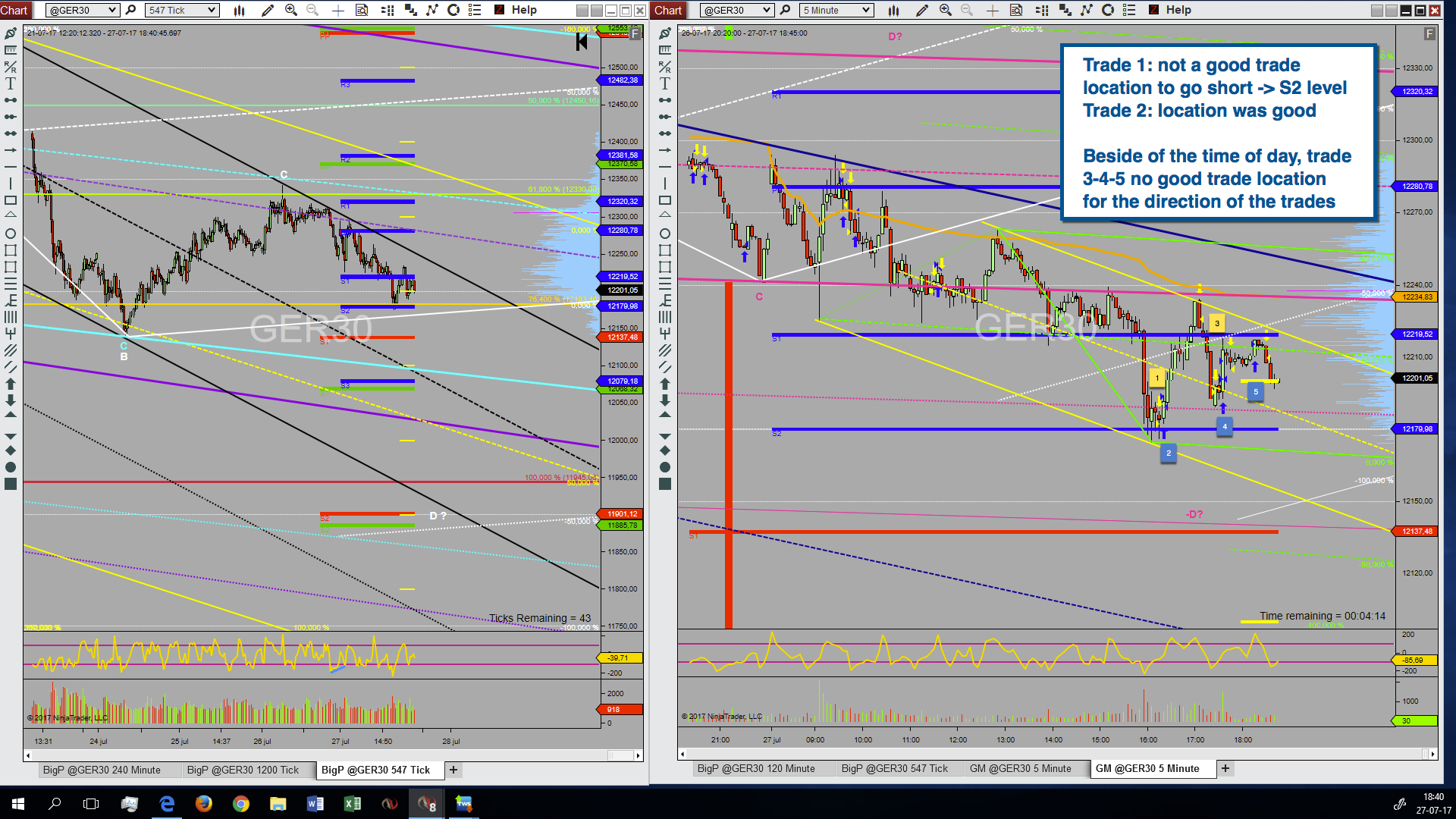Select the ruler tool in the 547 Tick sidebar

point(11,50)
